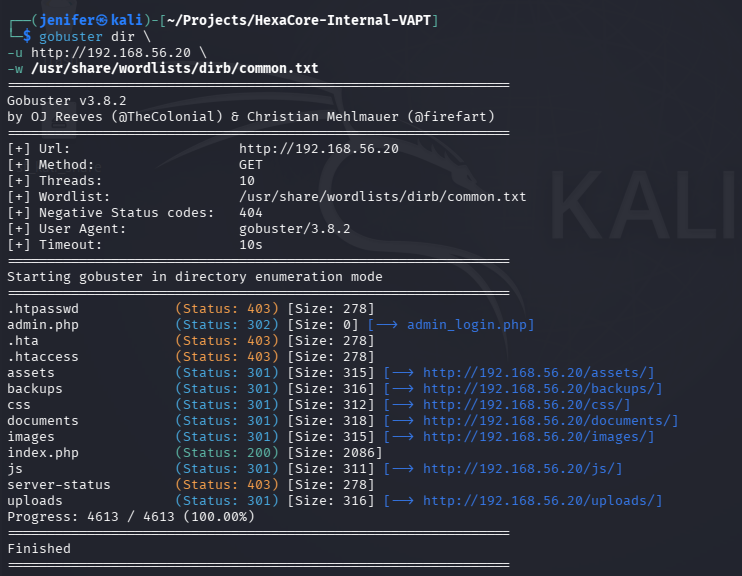The width and height of the screenshot is (742, 576).
Task: Click the User Agent gobuster/3.8.2 value
Action: [x=295, y=229]
